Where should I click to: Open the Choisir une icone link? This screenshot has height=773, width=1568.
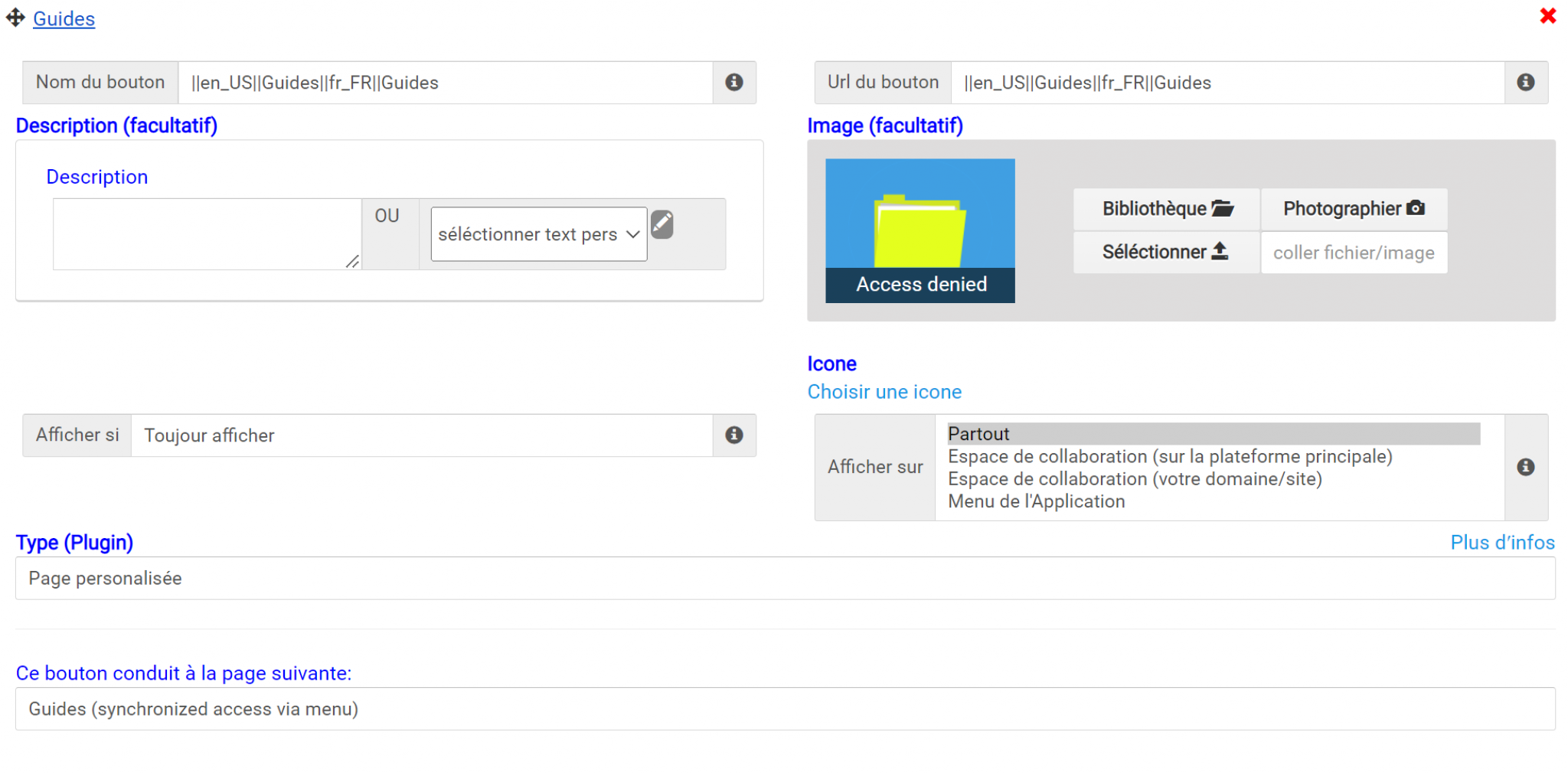click(x=884, y=392)
